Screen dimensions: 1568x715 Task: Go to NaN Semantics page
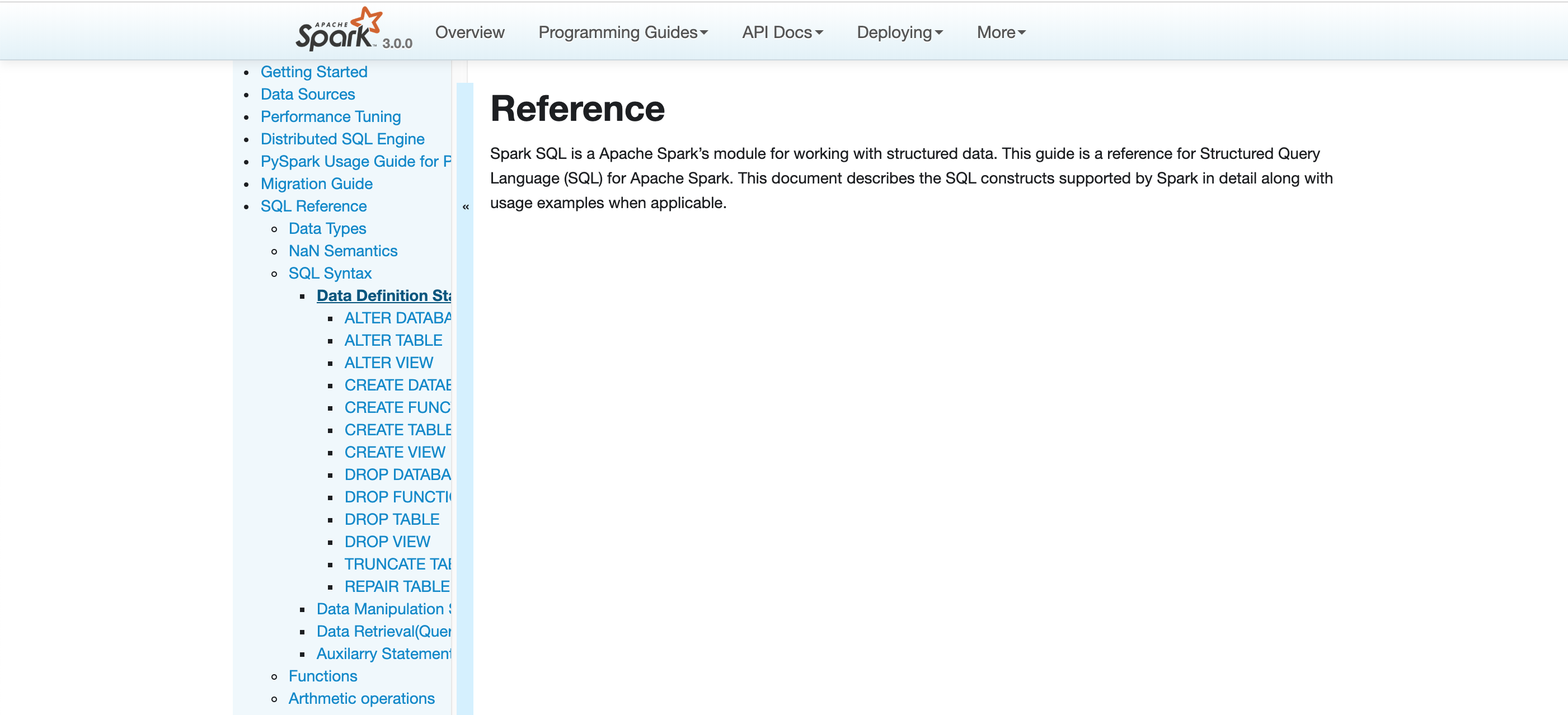point(342,251)
